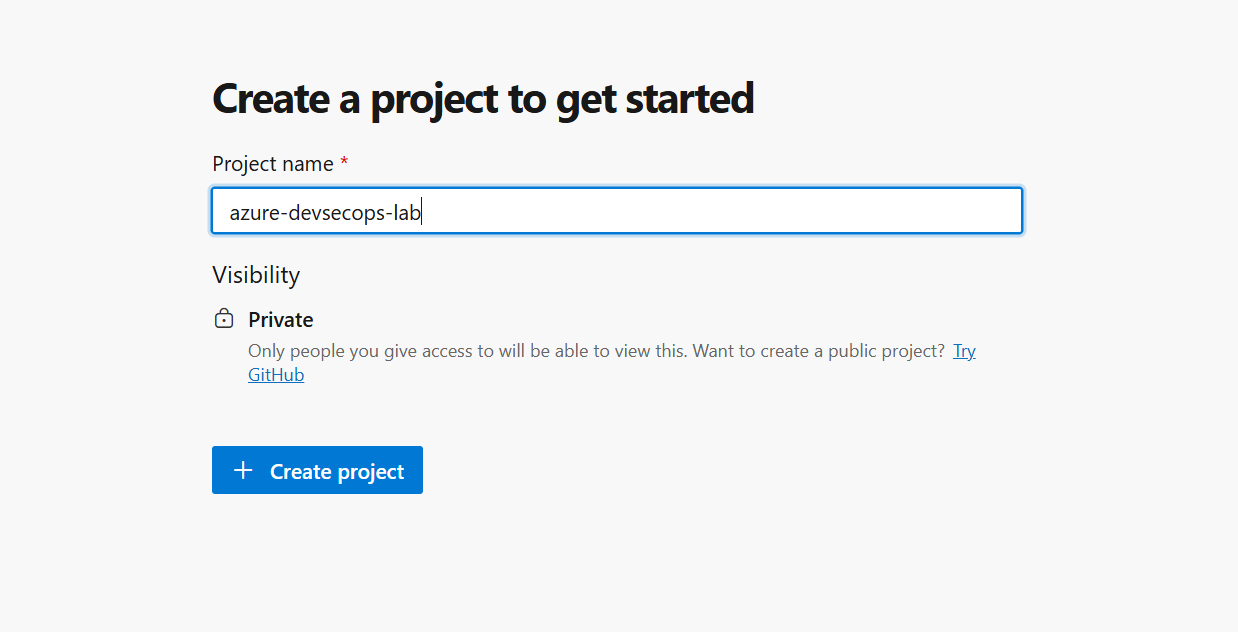
Task: Click the azure-devsecops-lab text in the field
Action: [324, 212]
